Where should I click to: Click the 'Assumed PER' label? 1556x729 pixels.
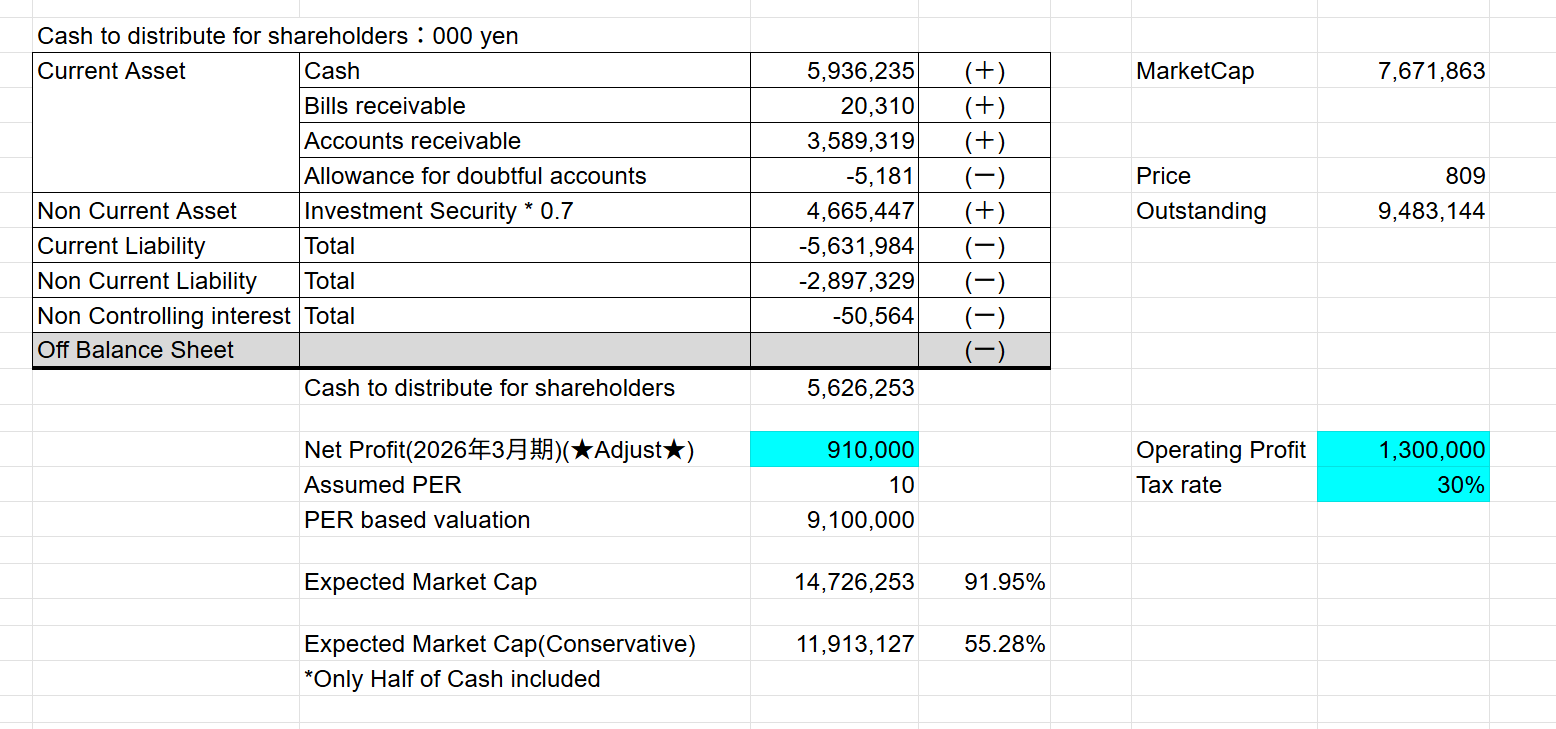[x=383, y=485]
